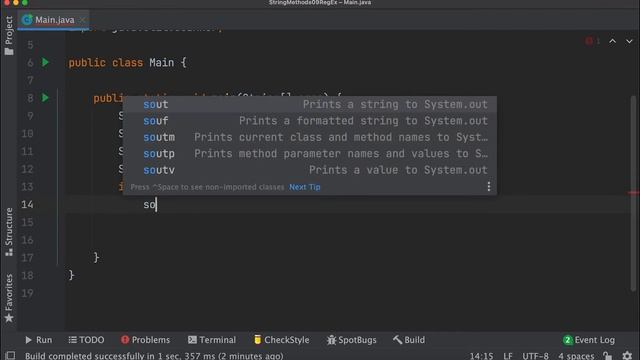
Task: Open the SpotBugs tool window
Action: [351, 340]
